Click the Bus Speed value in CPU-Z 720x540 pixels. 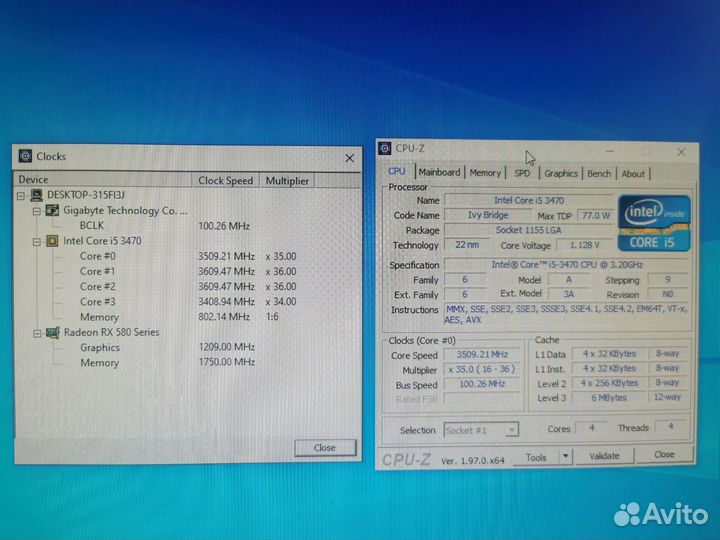482,384
